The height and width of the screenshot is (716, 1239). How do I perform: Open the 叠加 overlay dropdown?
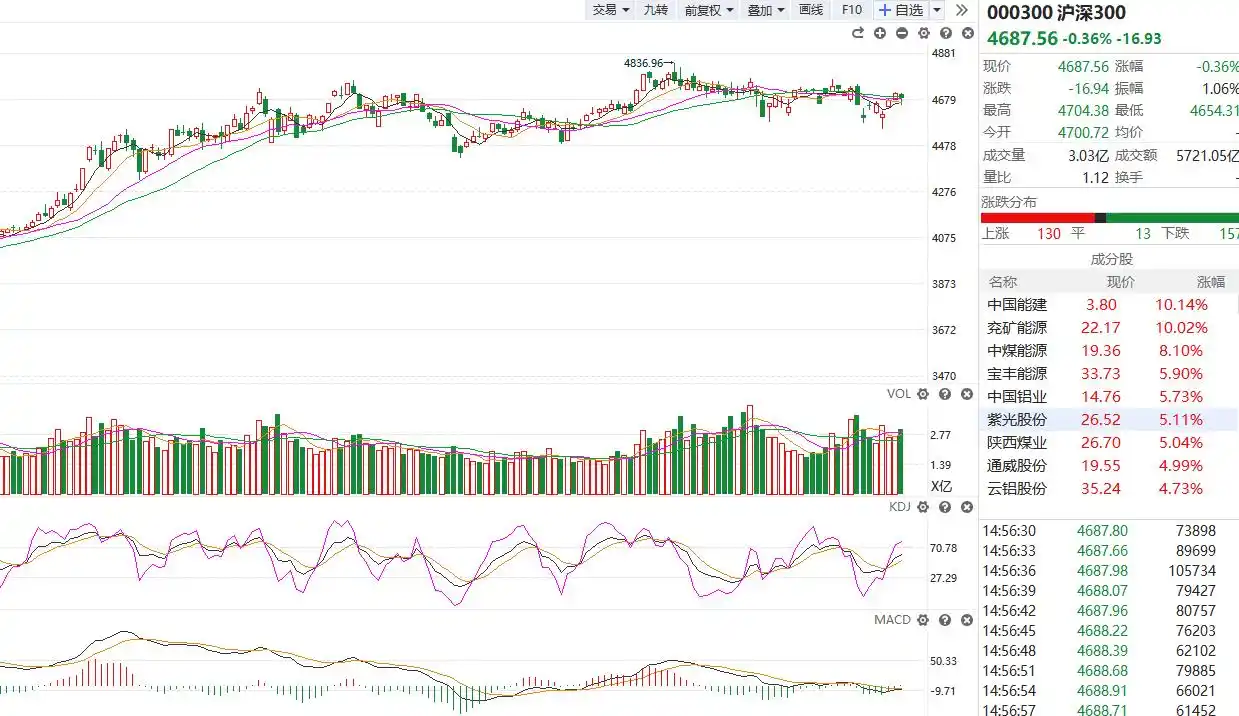click(x=766, y=10)
